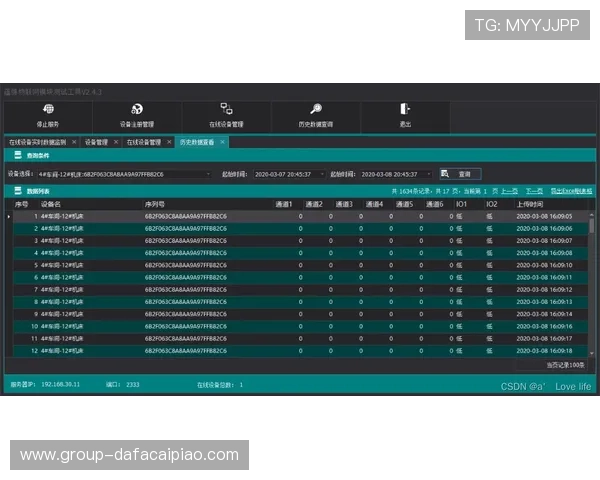The height and width of the screenshot is (480, 600).
Task: Sort by the 上传时间 column header
Action: (x=530, y=204)
